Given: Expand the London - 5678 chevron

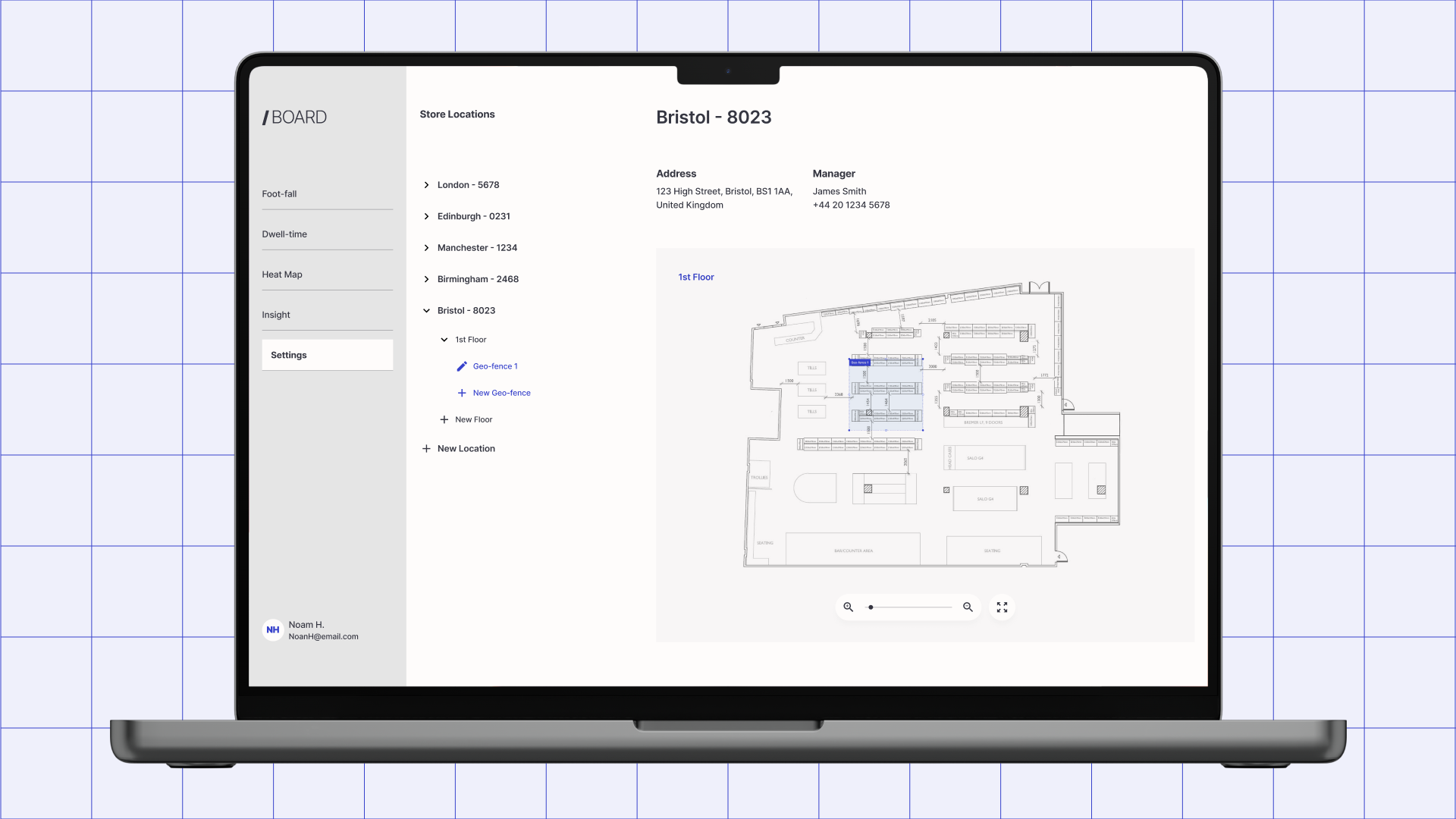Looking at the screenshot, I should (427, 185).
